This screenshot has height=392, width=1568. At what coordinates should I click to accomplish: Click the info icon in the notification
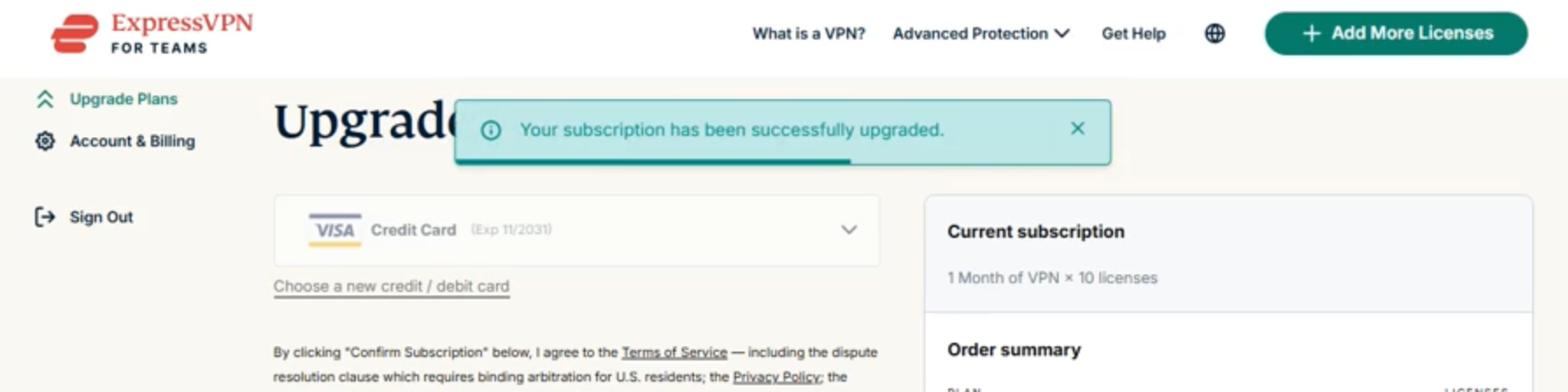point(491,131)
